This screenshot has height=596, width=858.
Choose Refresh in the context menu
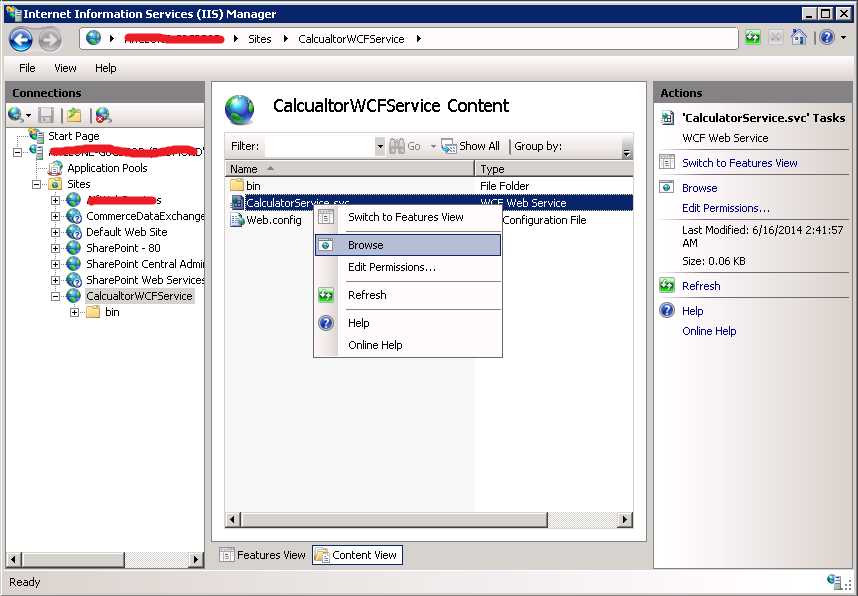408,295
